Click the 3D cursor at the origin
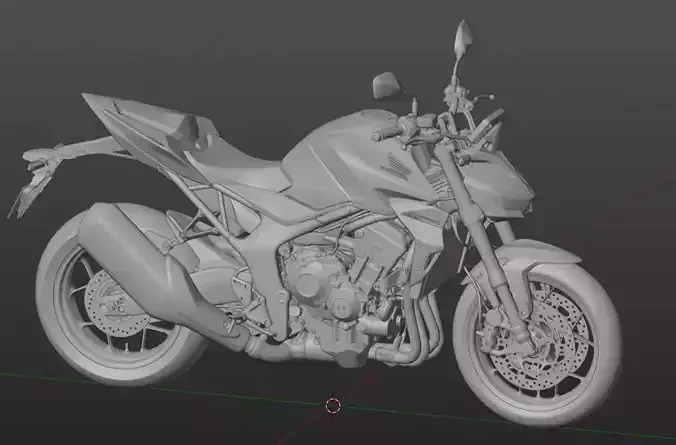Image resolution: width=676 pixels, height=445 pixels. click(333, 406)
